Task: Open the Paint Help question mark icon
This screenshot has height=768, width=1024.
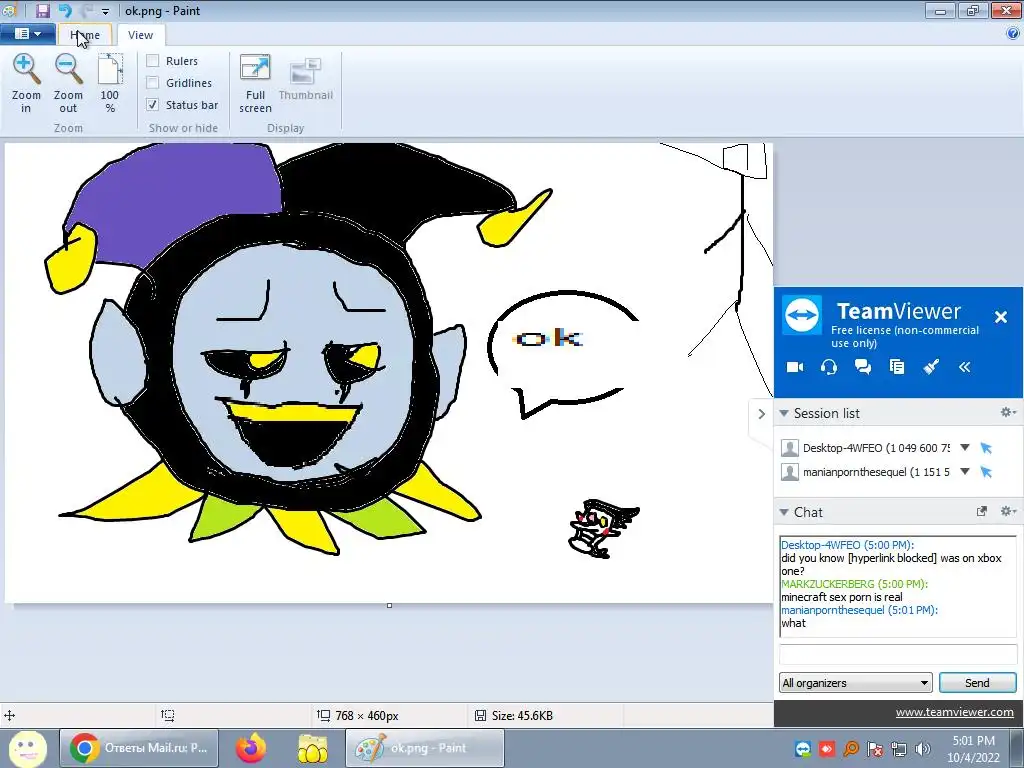Action: (1013, 34)
